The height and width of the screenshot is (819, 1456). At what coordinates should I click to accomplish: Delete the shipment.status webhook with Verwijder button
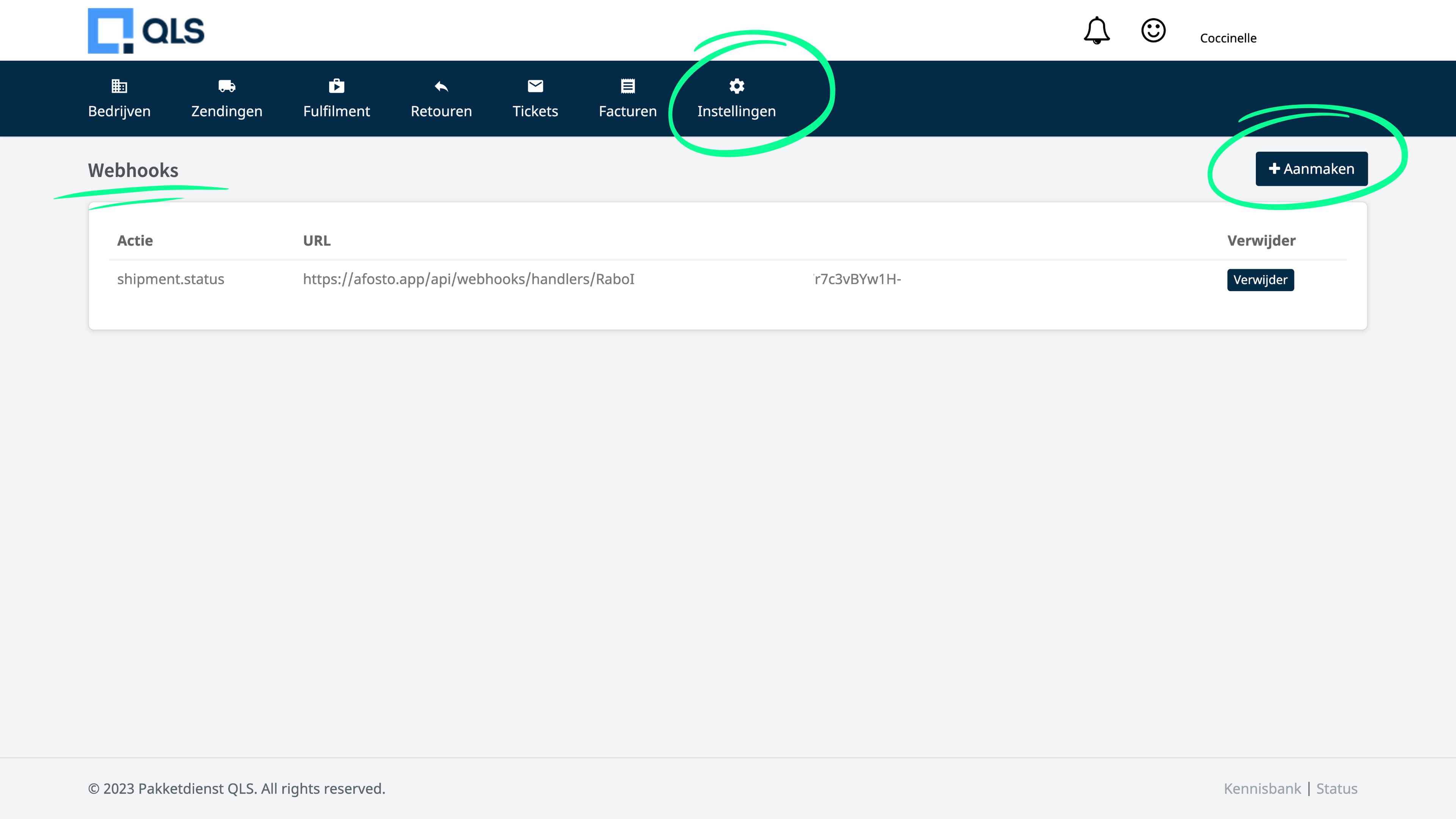pyautogui.click(x=1260, y=280)
